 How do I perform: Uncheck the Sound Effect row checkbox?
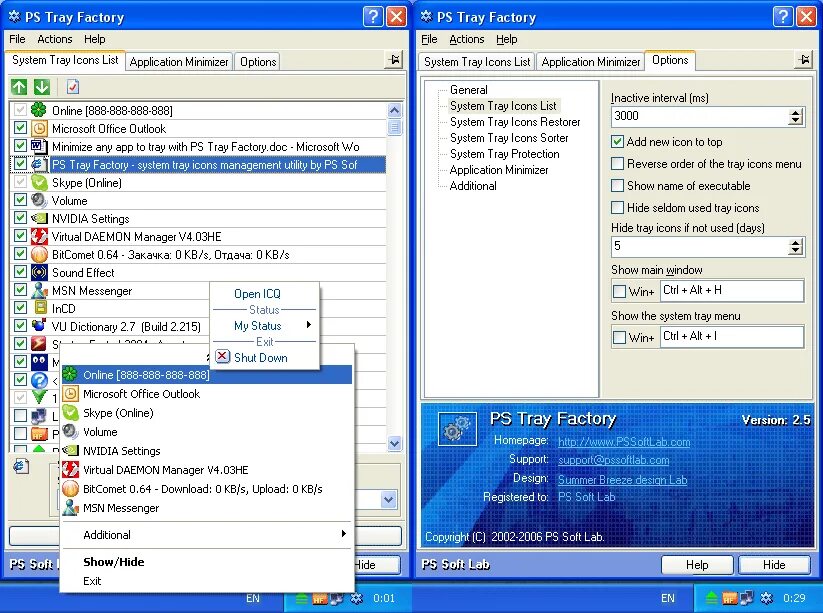[20, 271]
